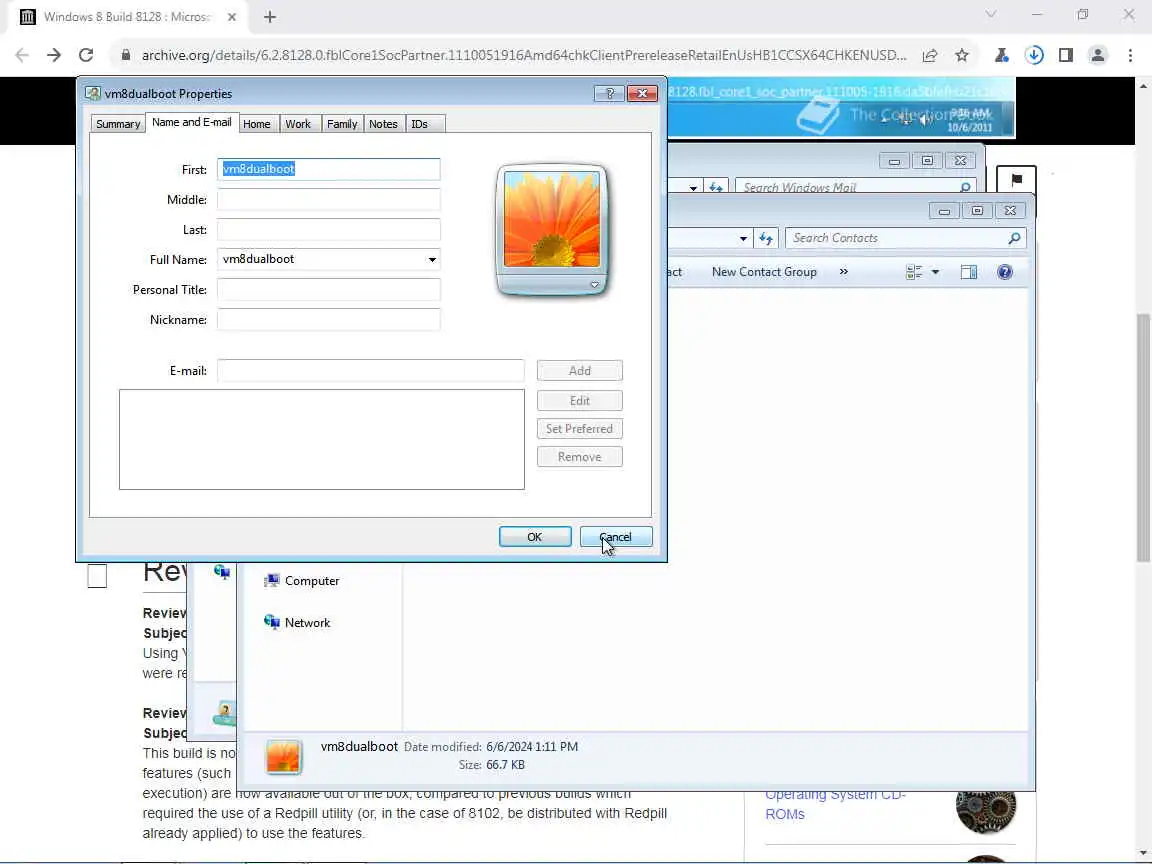Click New Contact Group in Contacts
This screenshot has width=1152, height=864.
764,272
